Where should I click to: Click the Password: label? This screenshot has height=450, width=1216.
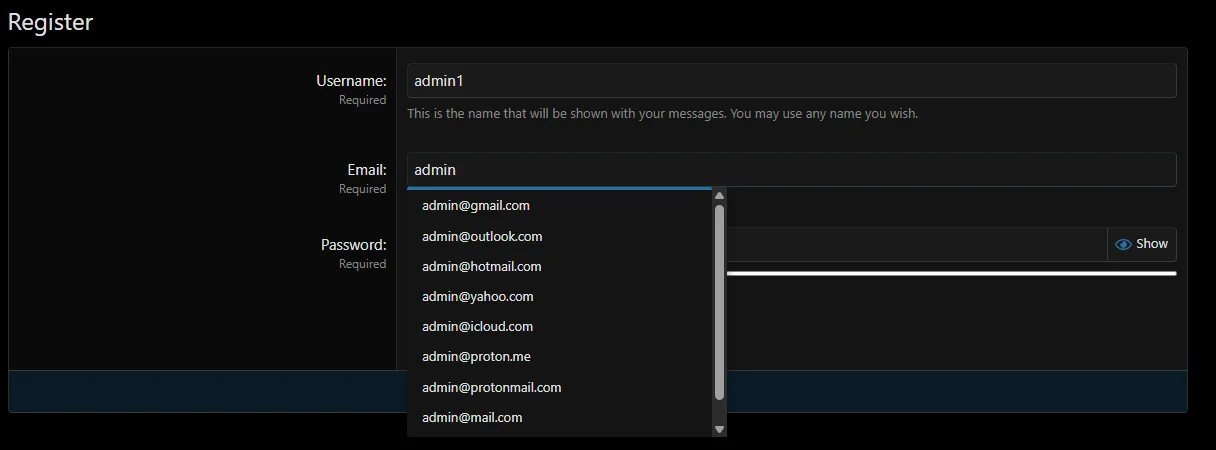(x=354, y=245)
